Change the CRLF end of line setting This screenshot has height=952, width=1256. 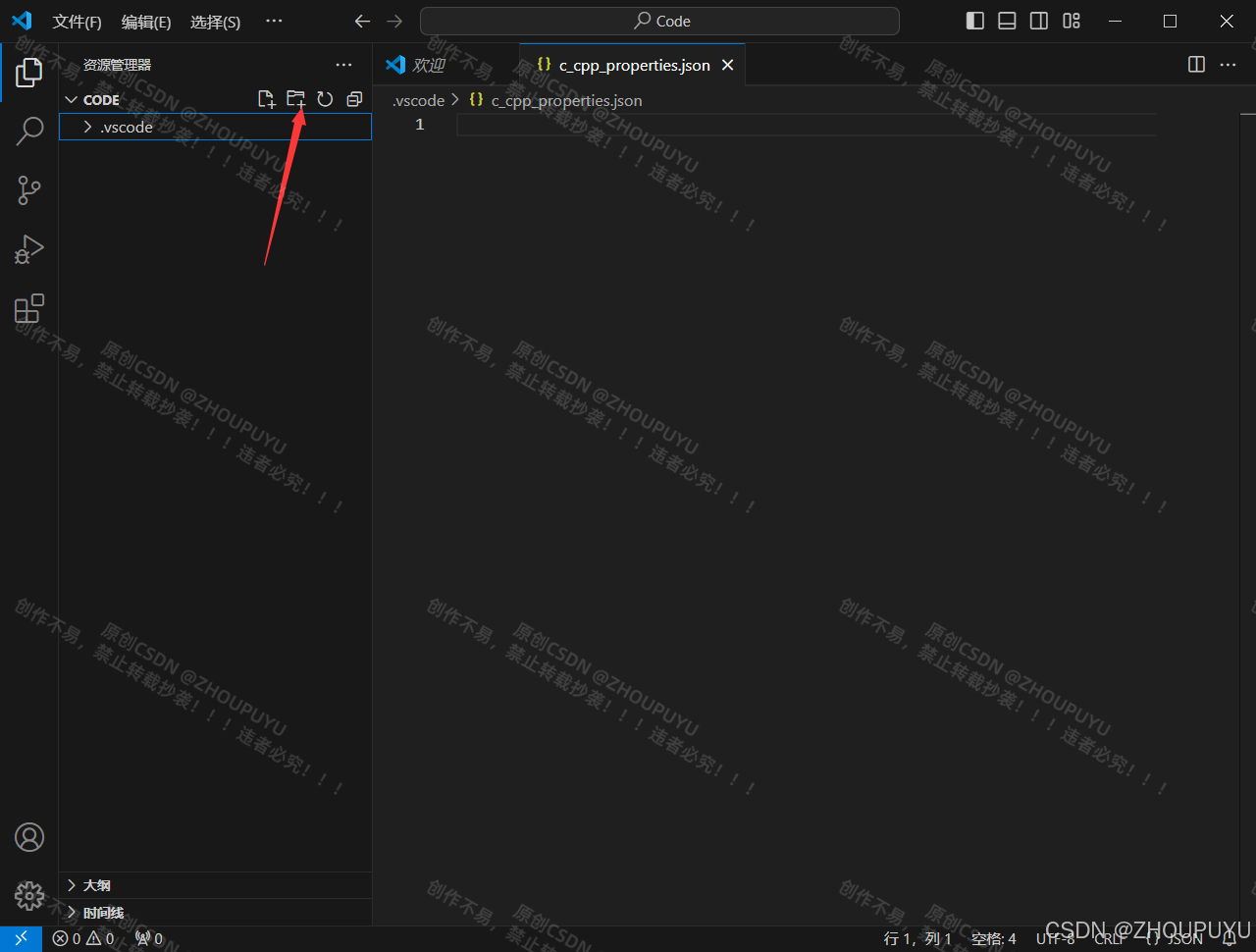point(1110,939)
